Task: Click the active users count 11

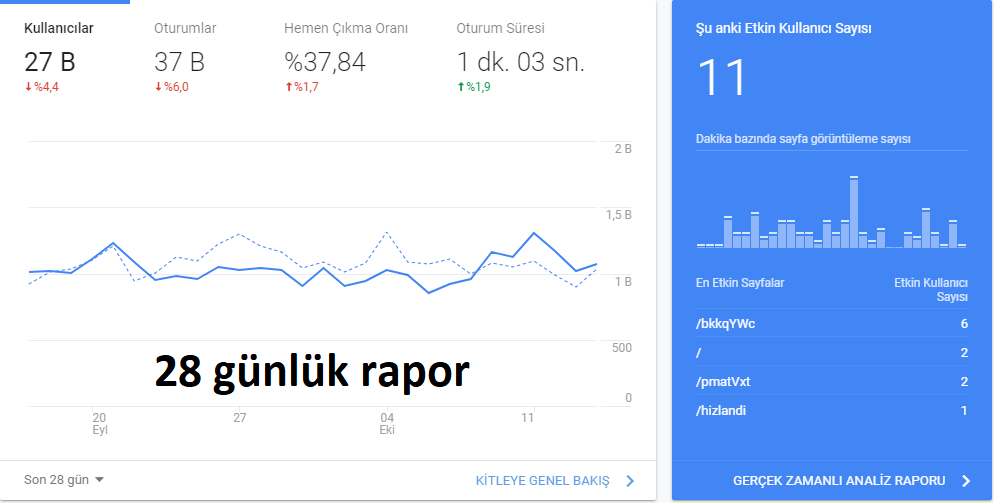Action: click(722, 78)
